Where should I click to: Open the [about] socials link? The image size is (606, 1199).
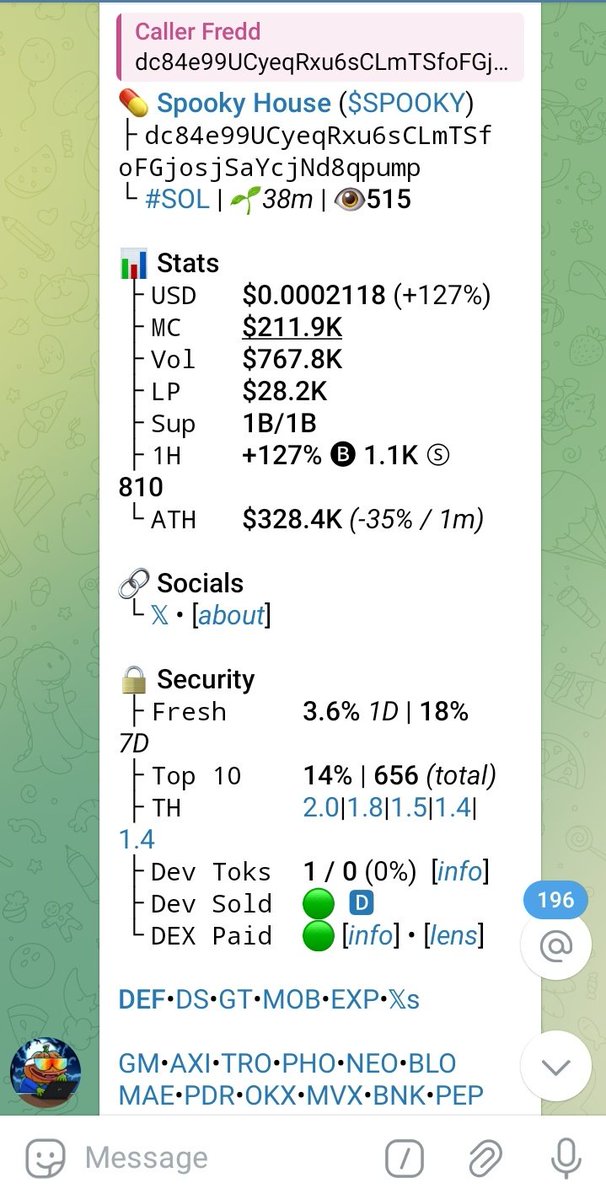pyautogui.click(x=234, y=616)
